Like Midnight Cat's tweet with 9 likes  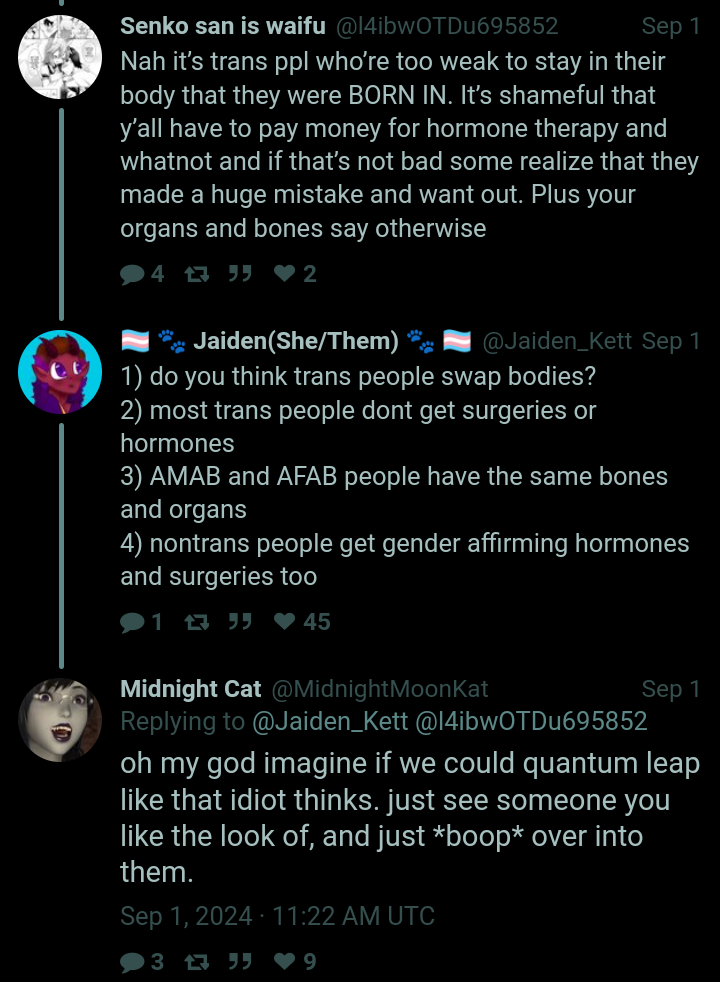coord(285,962)
